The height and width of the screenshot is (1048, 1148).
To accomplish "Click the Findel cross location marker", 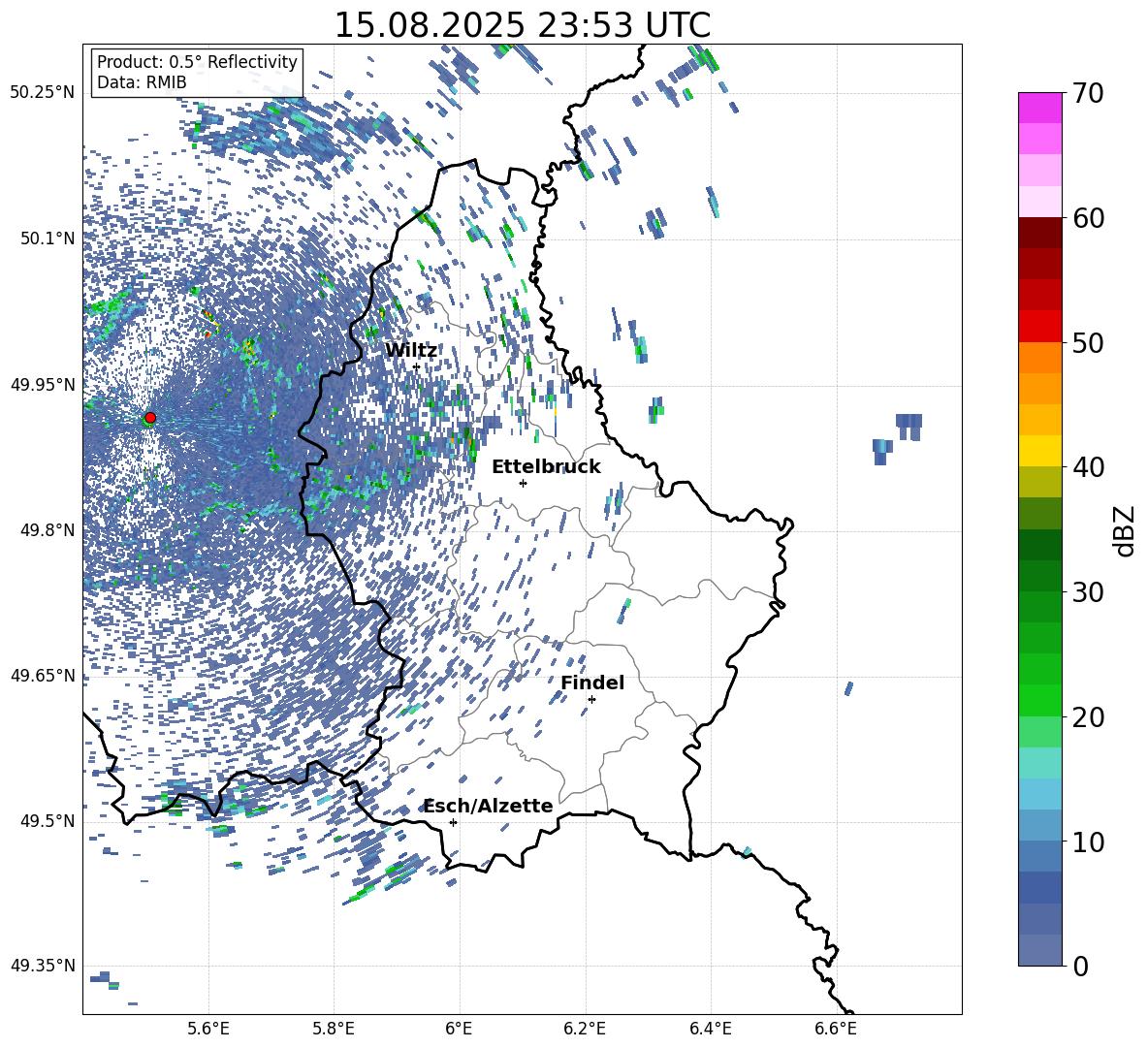I will [591, 700].
